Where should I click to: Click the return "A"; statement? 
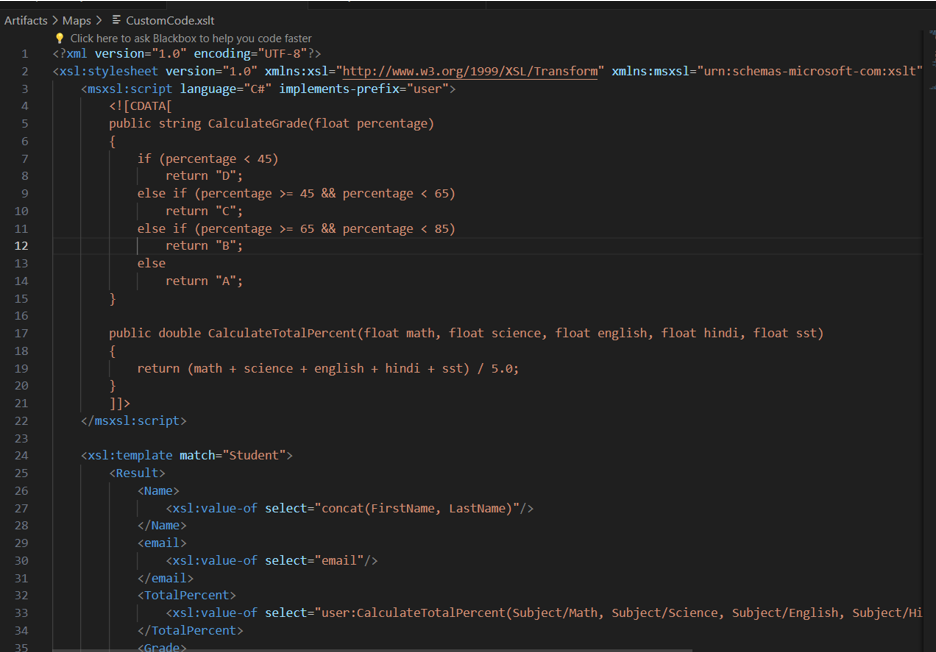[204, 281]
